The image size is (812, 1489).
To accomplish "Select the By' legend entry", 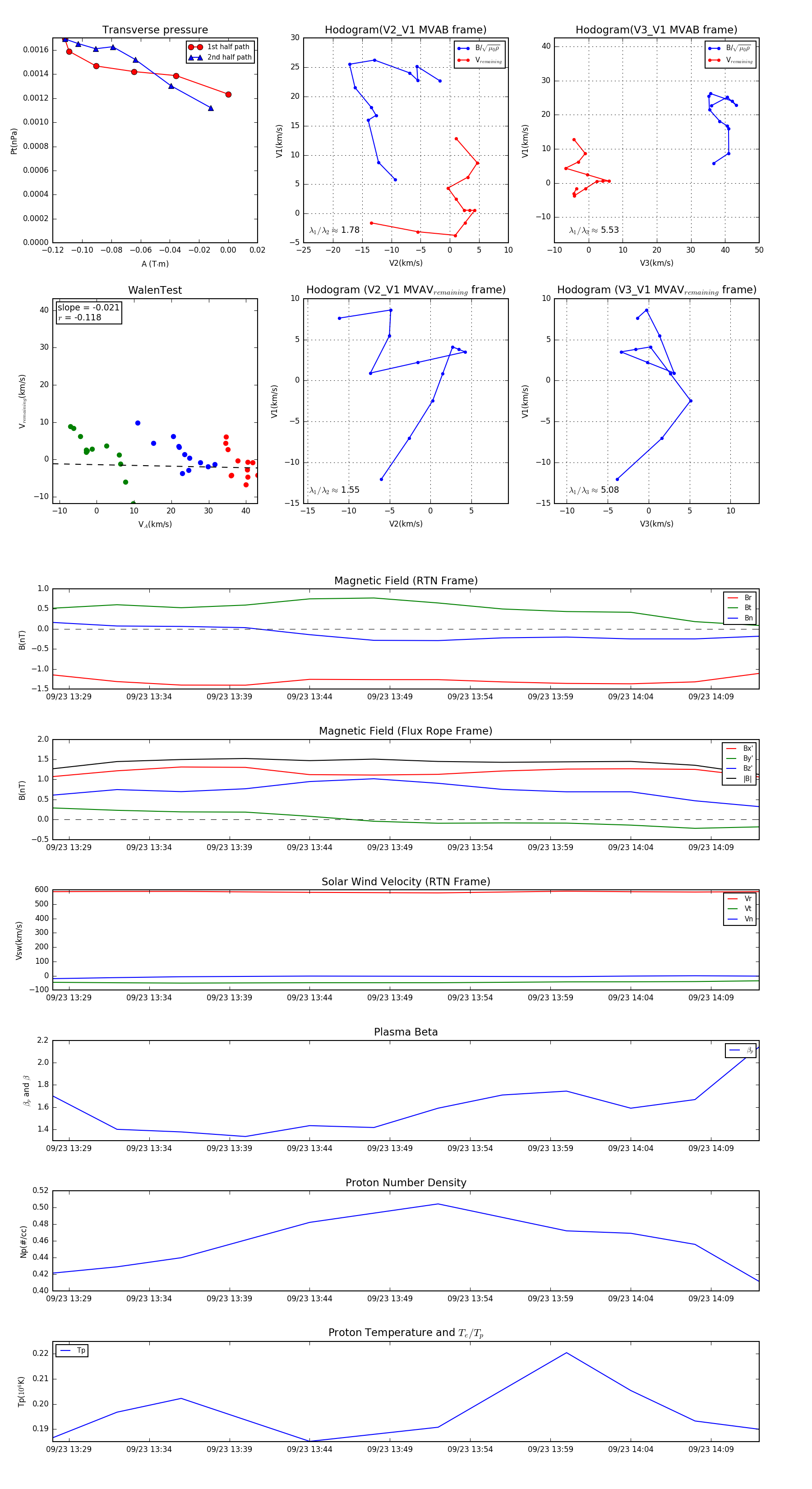I will (x=740, y=758).
